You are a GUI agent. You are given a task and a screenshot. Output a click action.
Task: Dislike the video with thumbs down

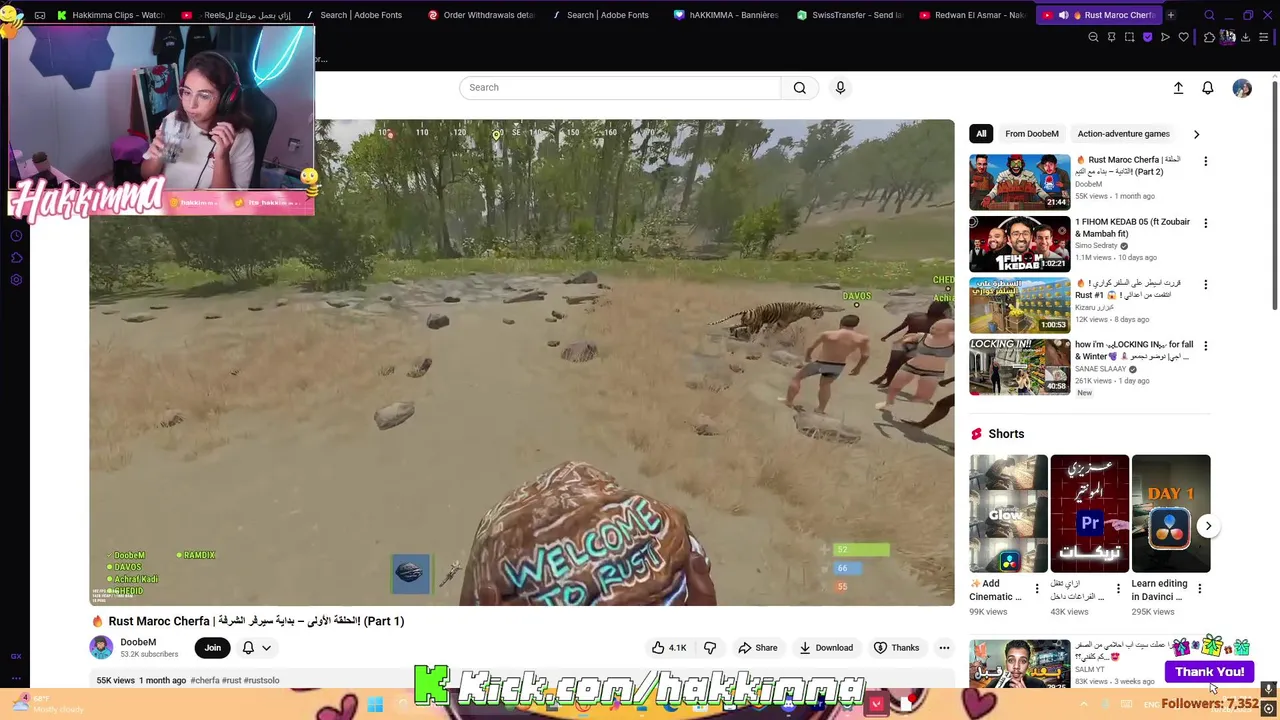[x=710, y=648]
